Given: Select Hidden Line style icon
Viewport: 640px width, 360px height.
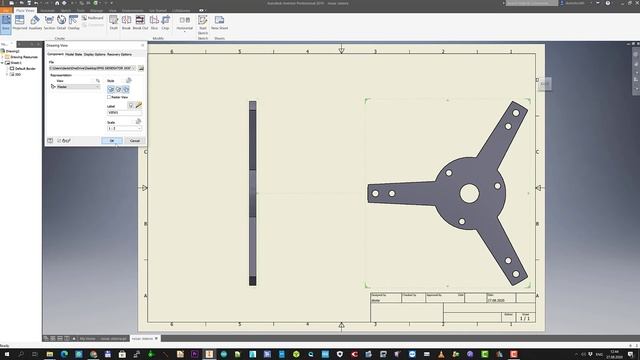Looking at the screenshot, I should pyautogui.click(x=111, y=89).
